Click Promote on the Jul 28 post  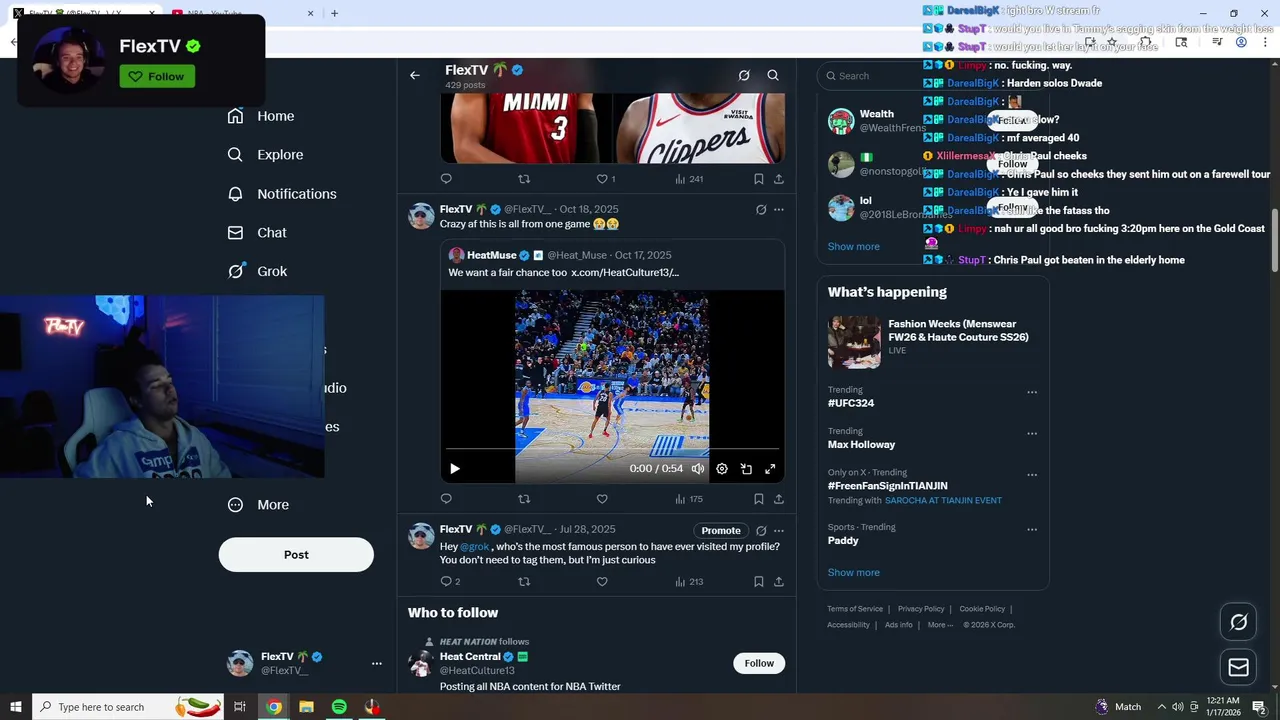coord(721,531)
